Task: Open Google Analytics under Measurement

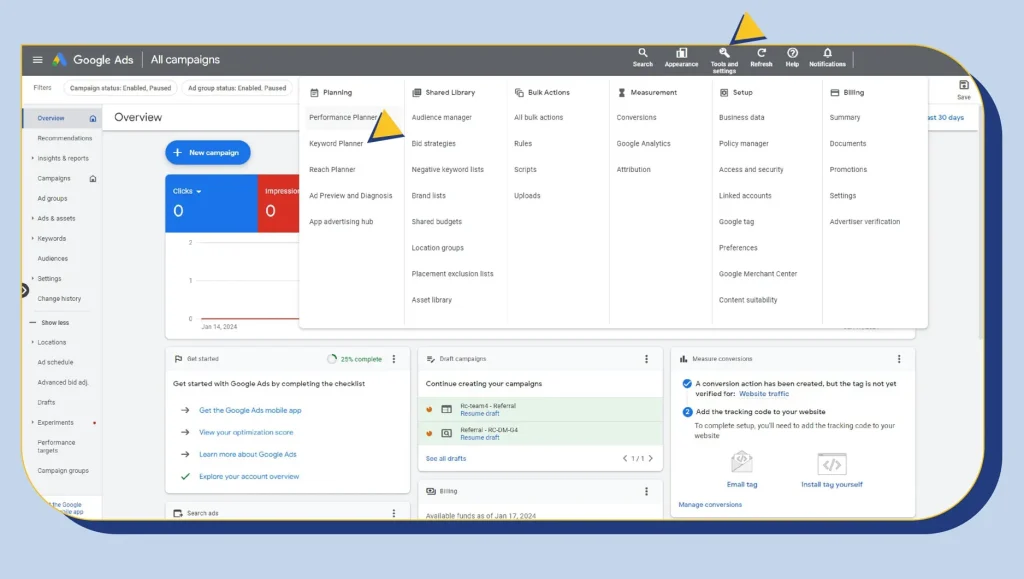Action: pyautogui.click(x=643, y=144)
